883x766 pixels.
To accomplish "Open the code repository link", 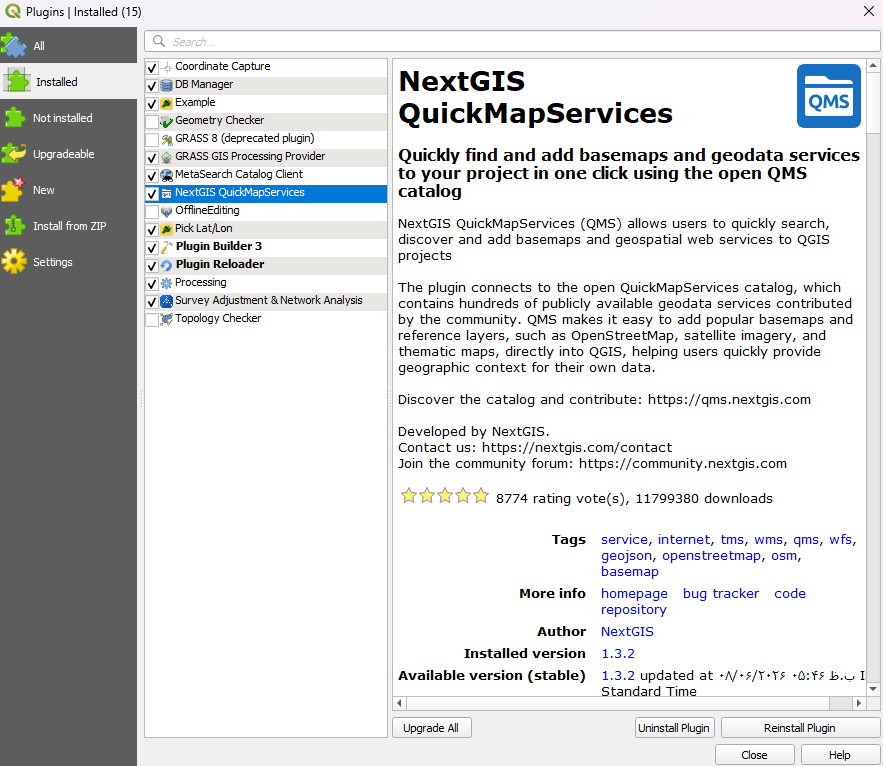I will [703, 602].
